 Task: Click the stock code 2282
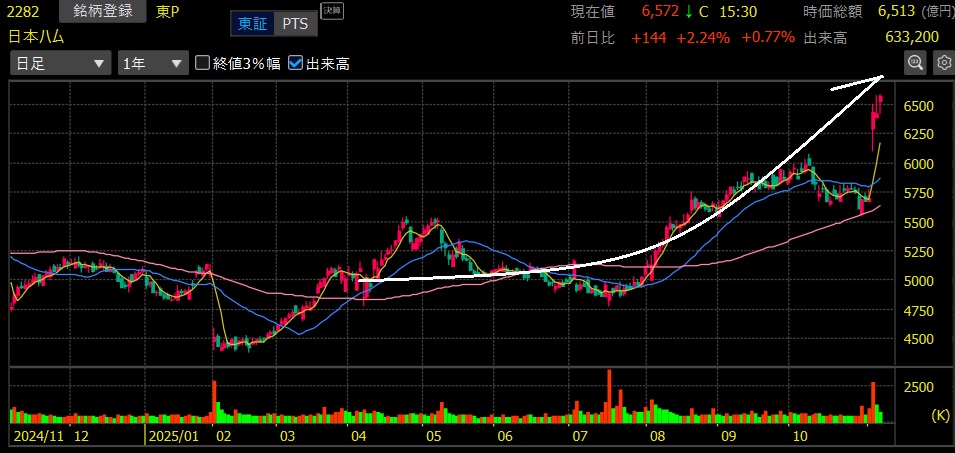coord(23,12)
